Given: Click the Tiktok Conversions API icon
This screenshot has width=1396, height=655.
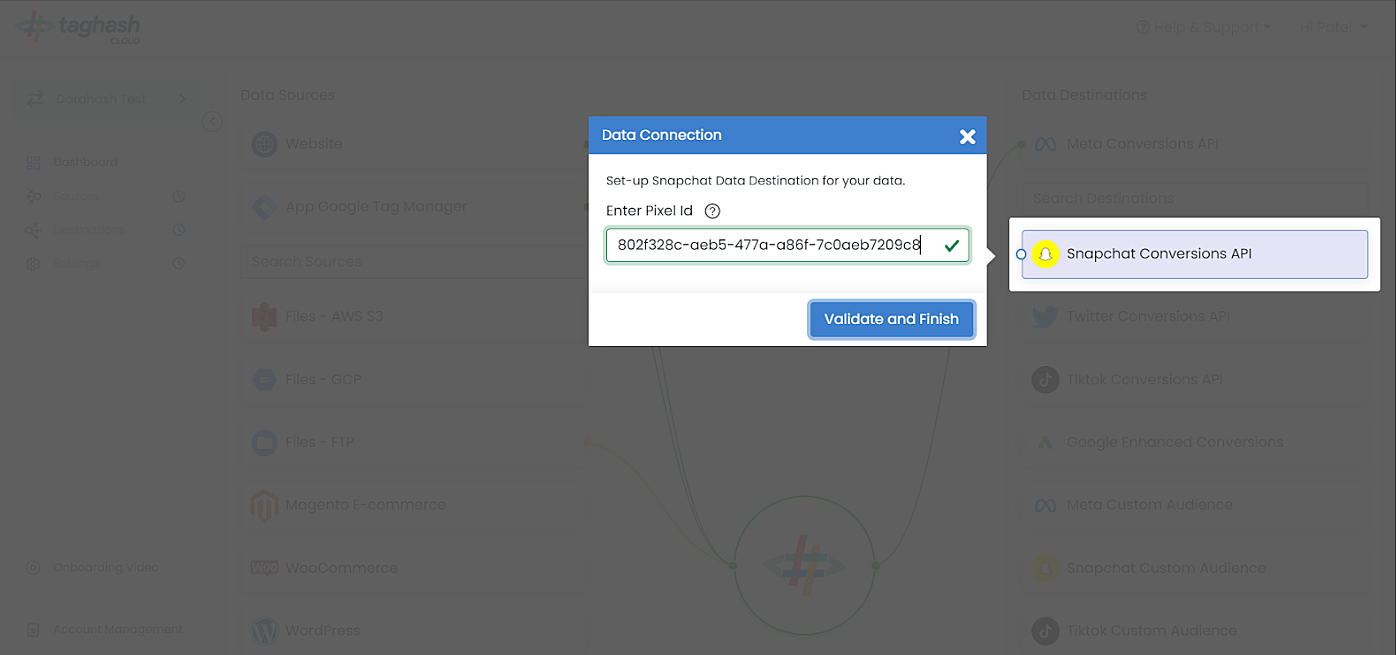Looking at the screenshot, I should pyautogui.click(x=1045, y=380).
